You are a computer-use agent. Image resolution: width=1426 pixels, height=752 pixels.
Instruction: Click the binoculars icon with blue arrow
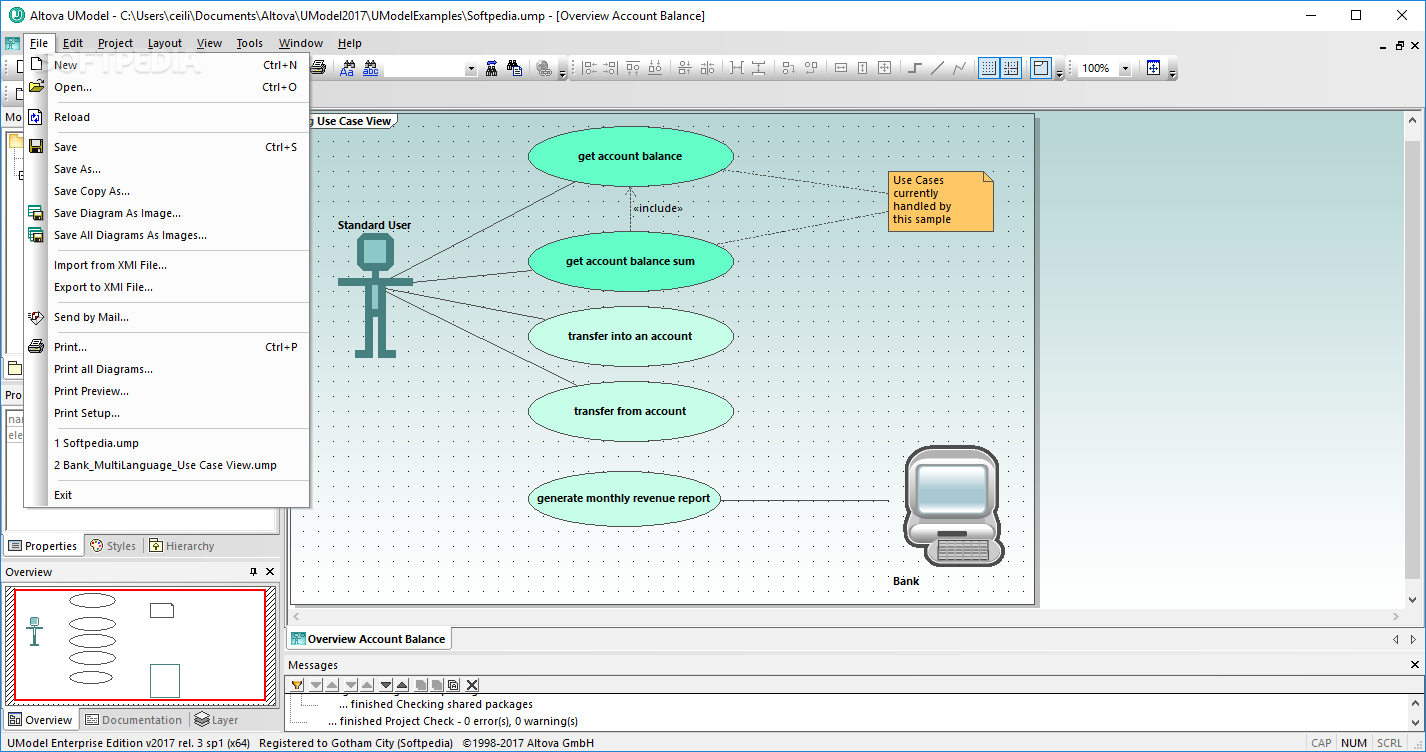(x=491, y=68)
